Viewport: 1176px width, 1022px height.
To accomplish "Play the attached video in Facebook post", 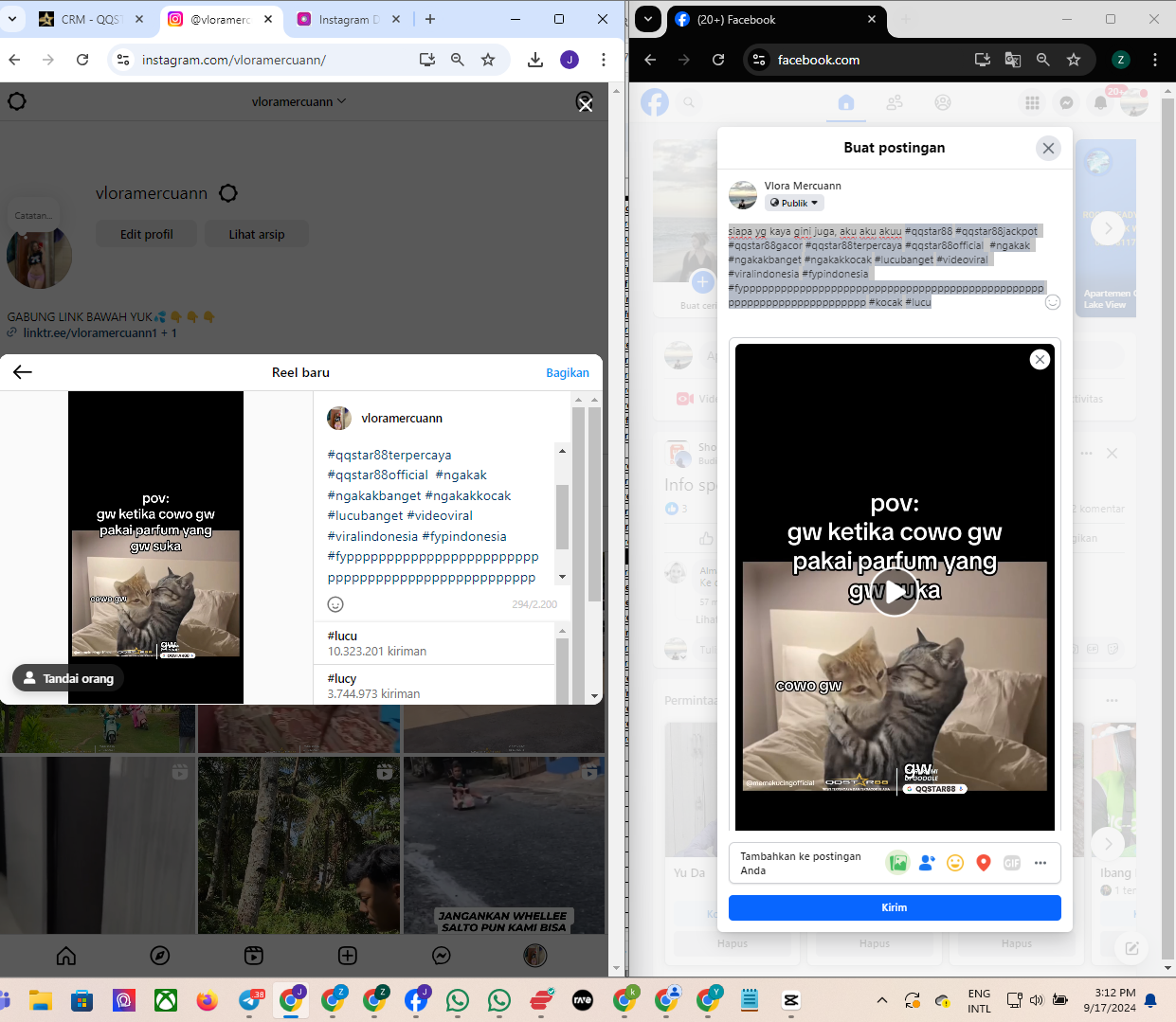I will (x=895, y=592).
